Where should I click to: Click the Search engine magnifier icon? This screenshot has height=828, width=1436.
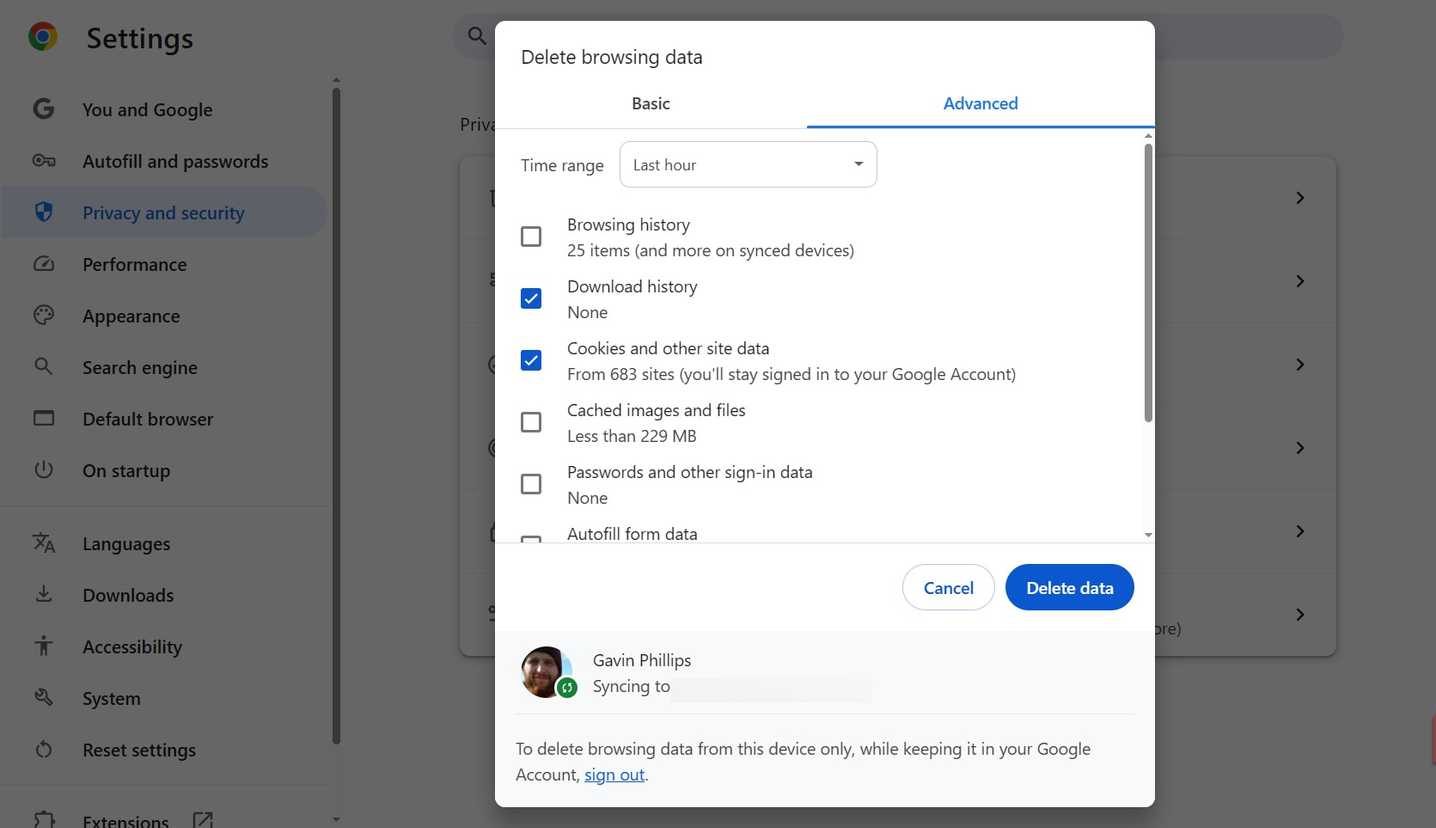pyautogui.click(x=43, y=367)
